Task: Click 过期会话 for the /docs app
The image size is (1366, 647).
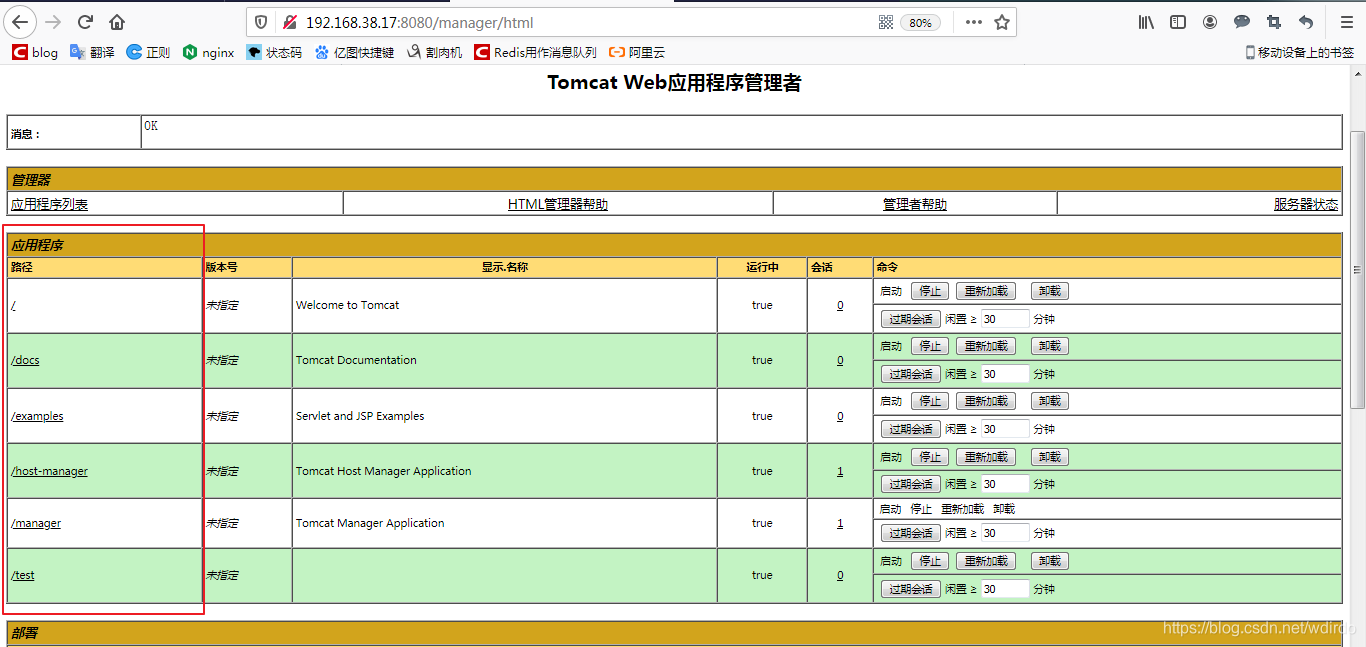Action: click(911, 374)
